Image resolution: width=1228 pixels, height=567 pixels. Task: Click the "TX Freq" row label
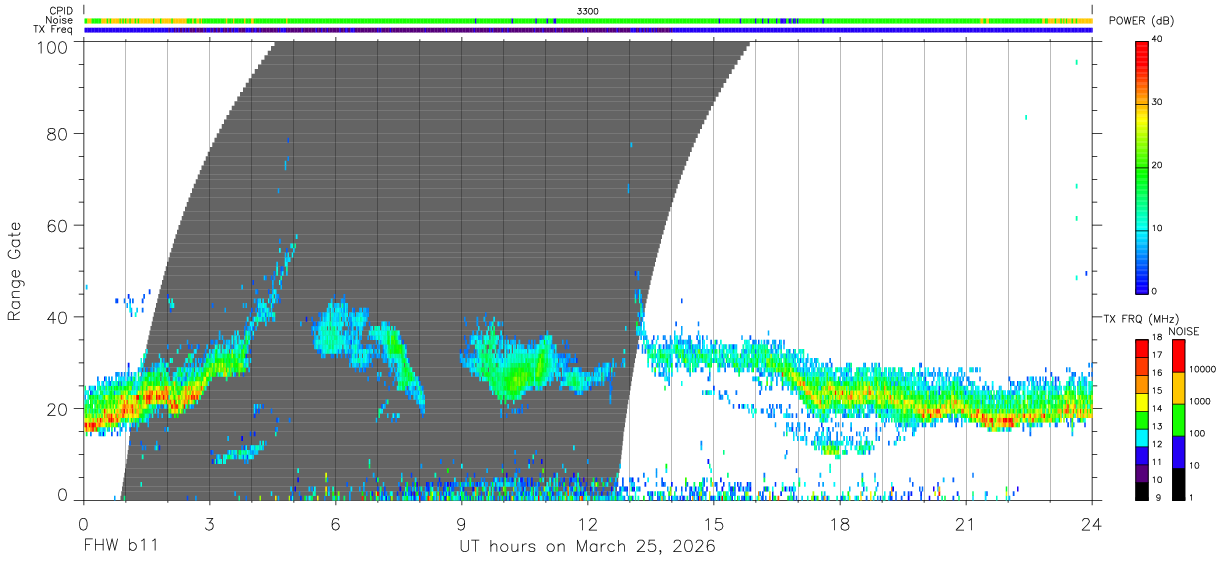click(54, 30)
